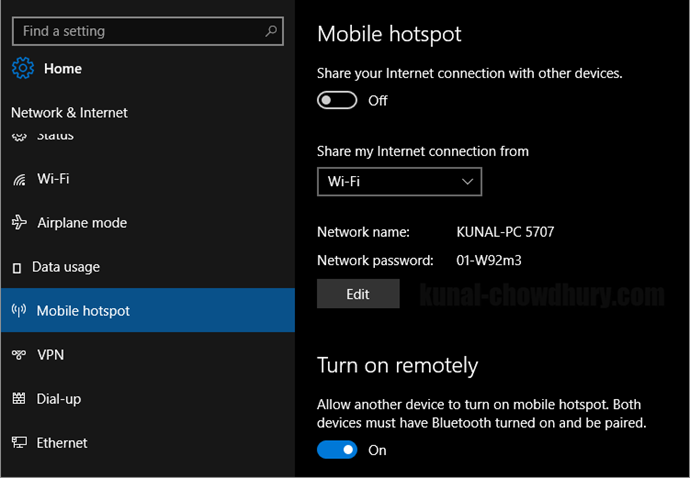Click the partially hidden Status icon

(x=19, y=137)
